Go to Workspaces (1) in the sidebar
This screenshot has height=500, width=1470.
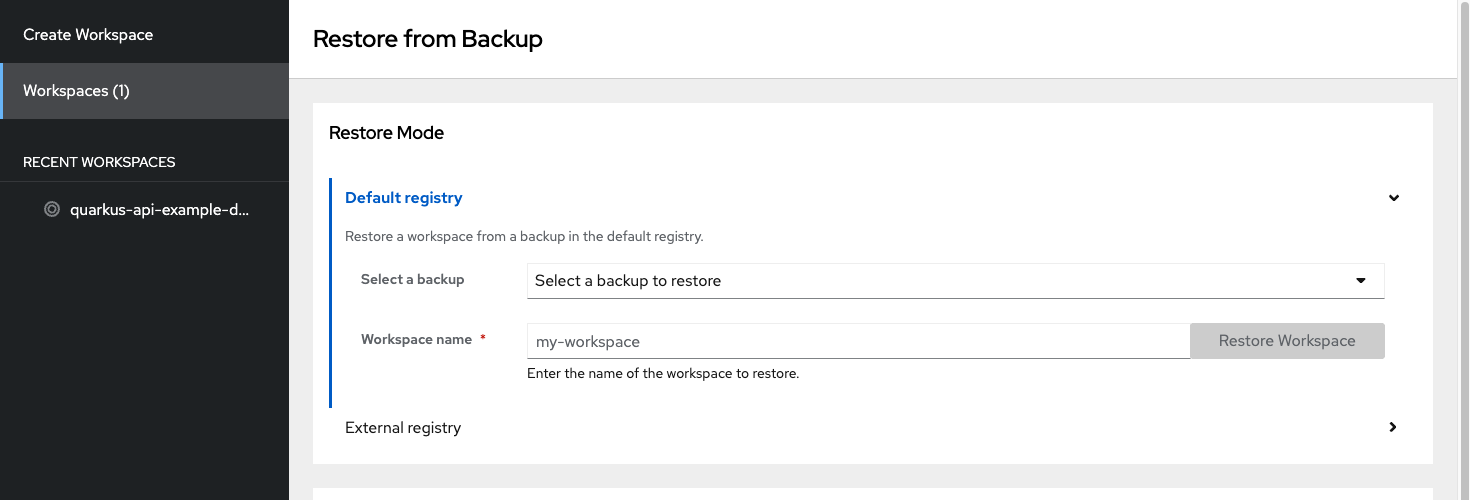click(x=77, y=91)
